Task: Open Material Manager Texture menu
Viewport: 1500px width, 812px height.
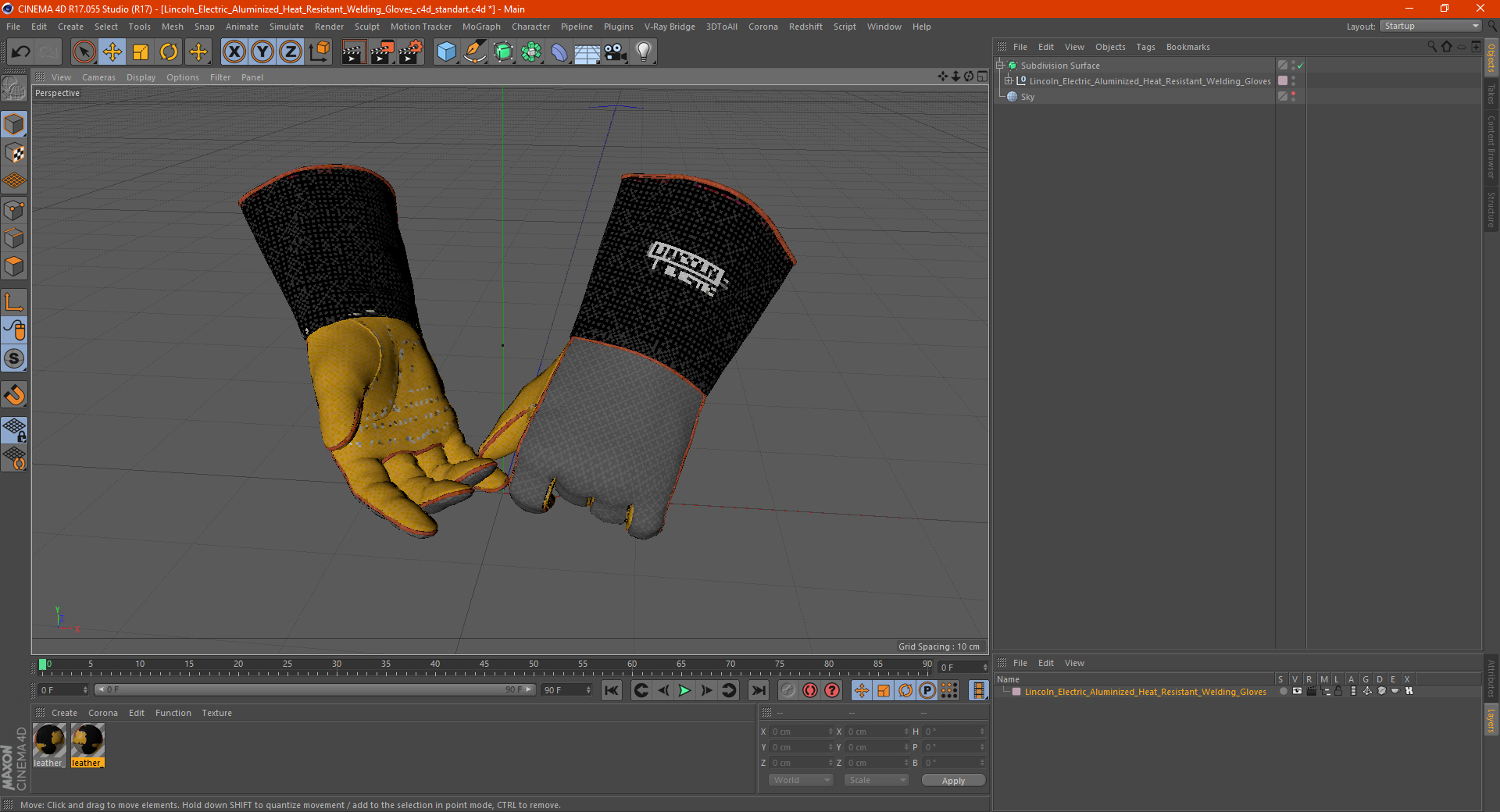Action: click(216, 713)
